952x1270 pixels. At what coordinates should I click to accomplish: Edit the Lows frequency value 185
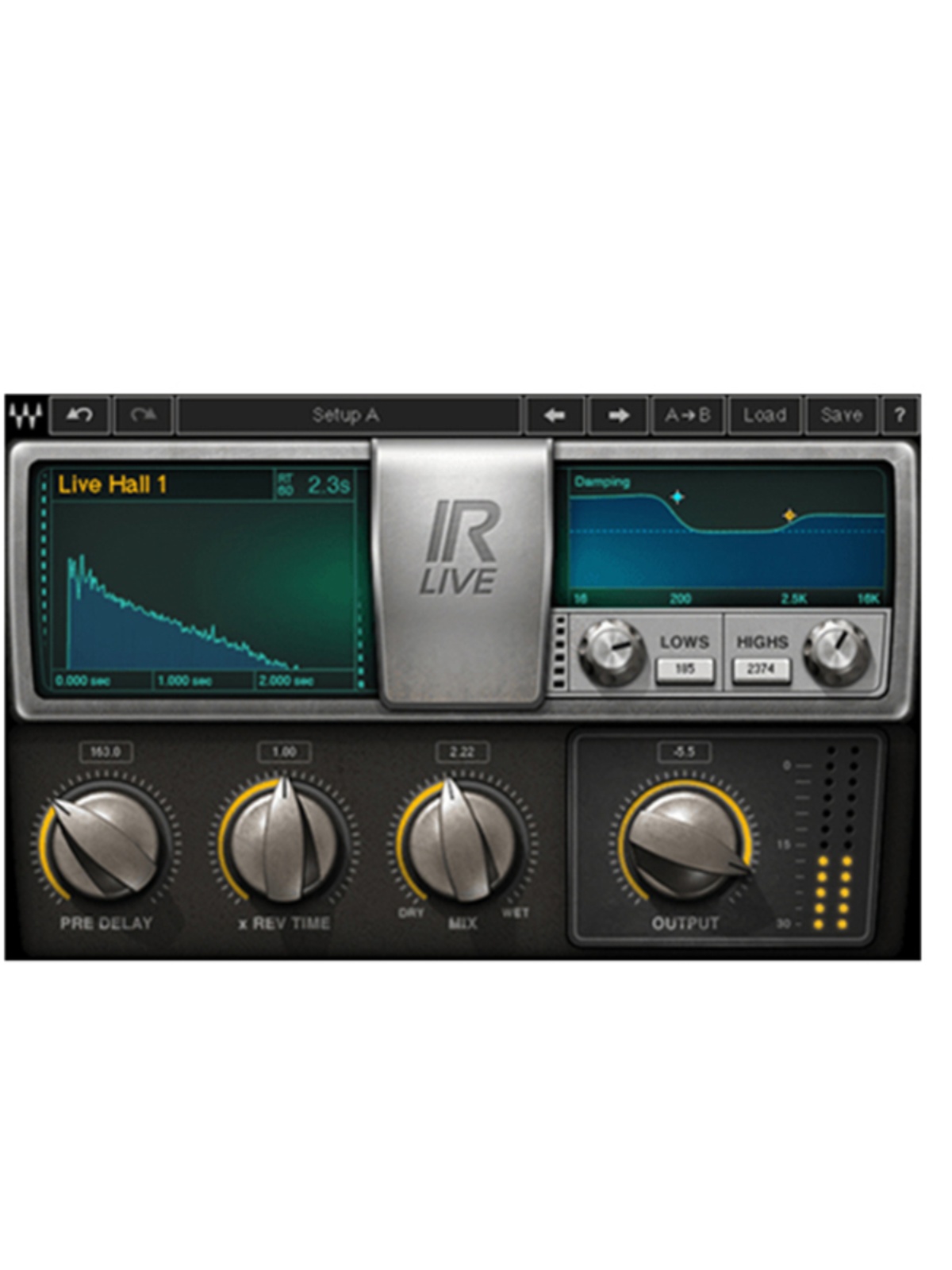pyautogui.click(x=685, y=669)
